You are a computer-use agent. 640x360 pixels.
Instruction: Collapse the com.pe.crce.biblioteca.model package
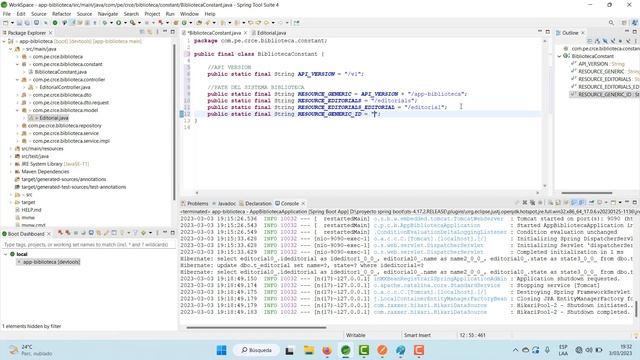pos(18,110)
